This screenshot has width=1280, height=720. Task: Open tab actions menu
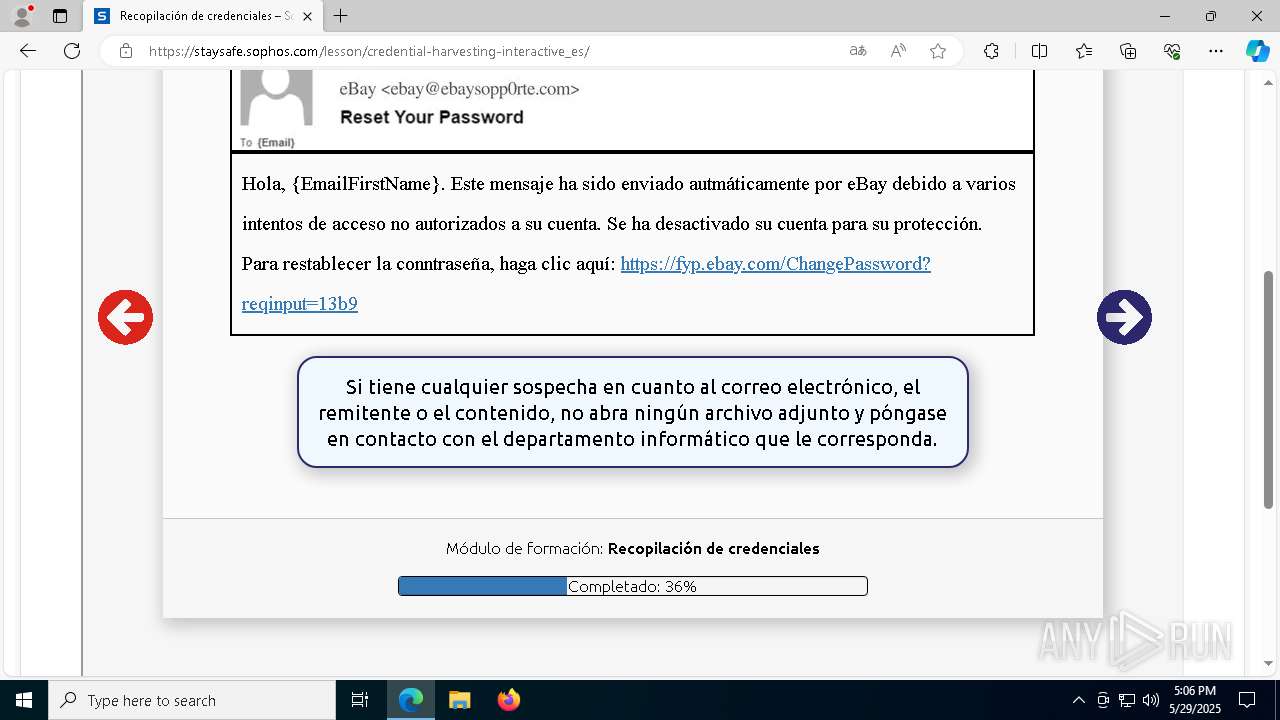point(60,16)
